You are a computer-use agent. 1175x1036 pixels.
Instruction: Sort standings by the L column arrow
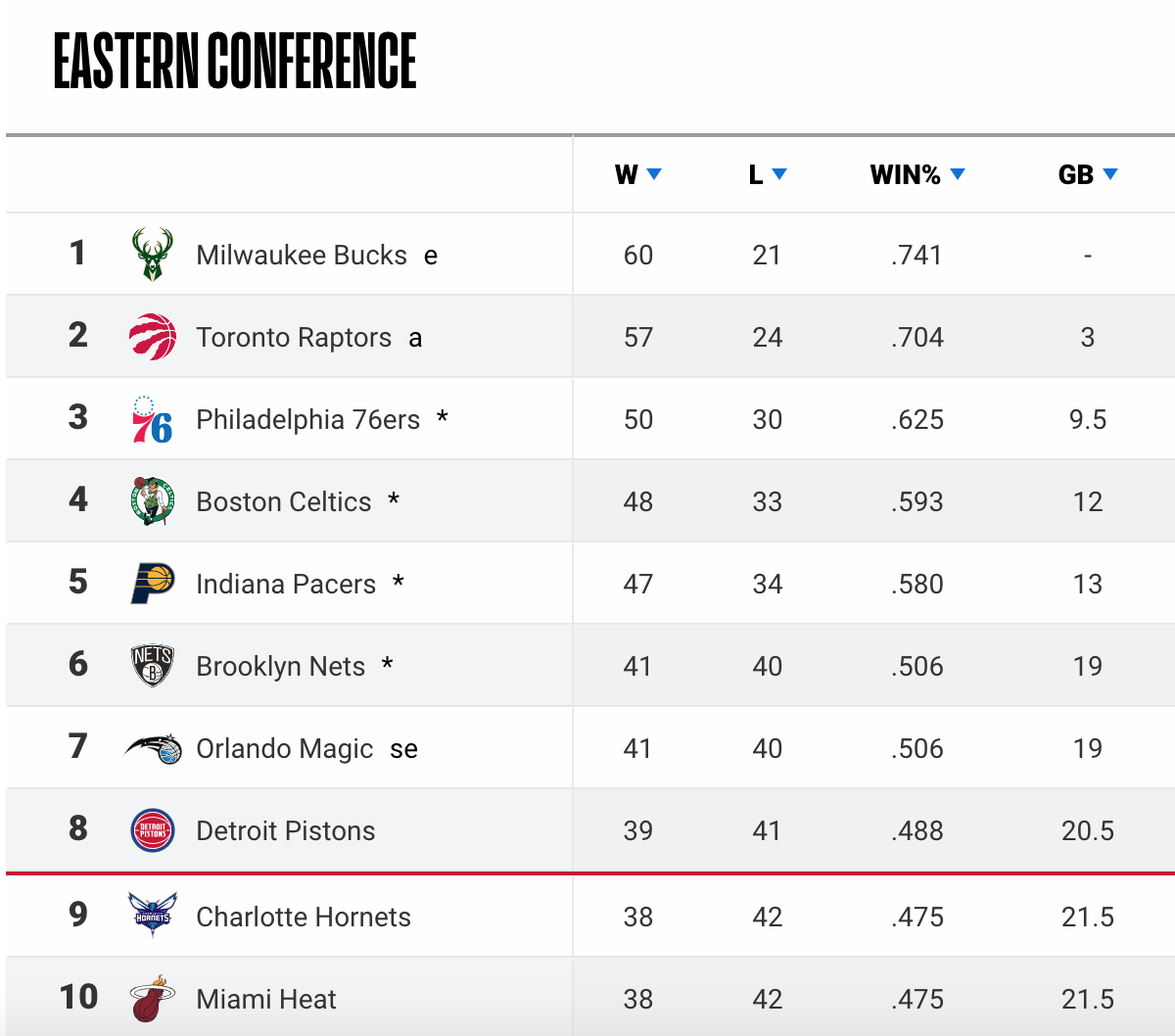click(x=779, y=174)
